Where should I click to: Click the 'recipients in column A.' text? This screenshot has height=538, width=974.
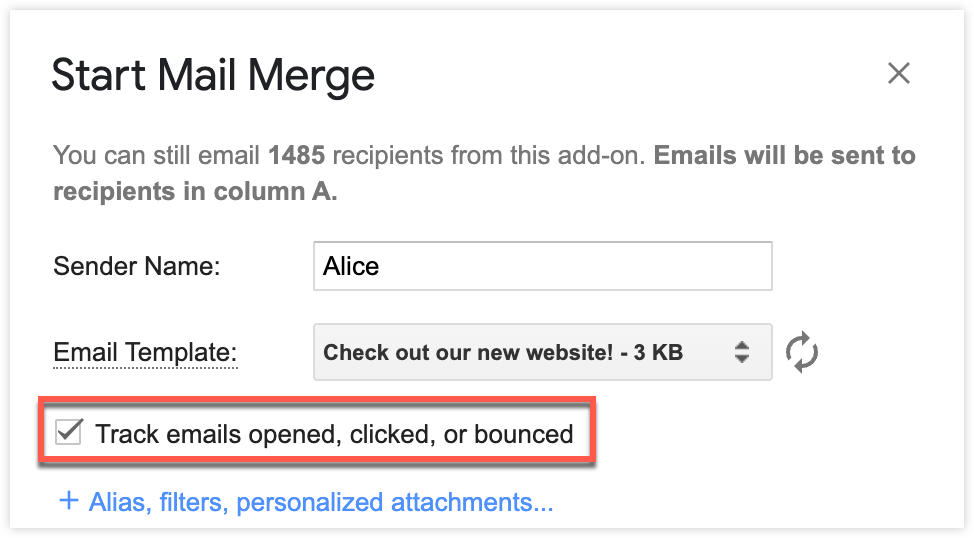(194, 192)
